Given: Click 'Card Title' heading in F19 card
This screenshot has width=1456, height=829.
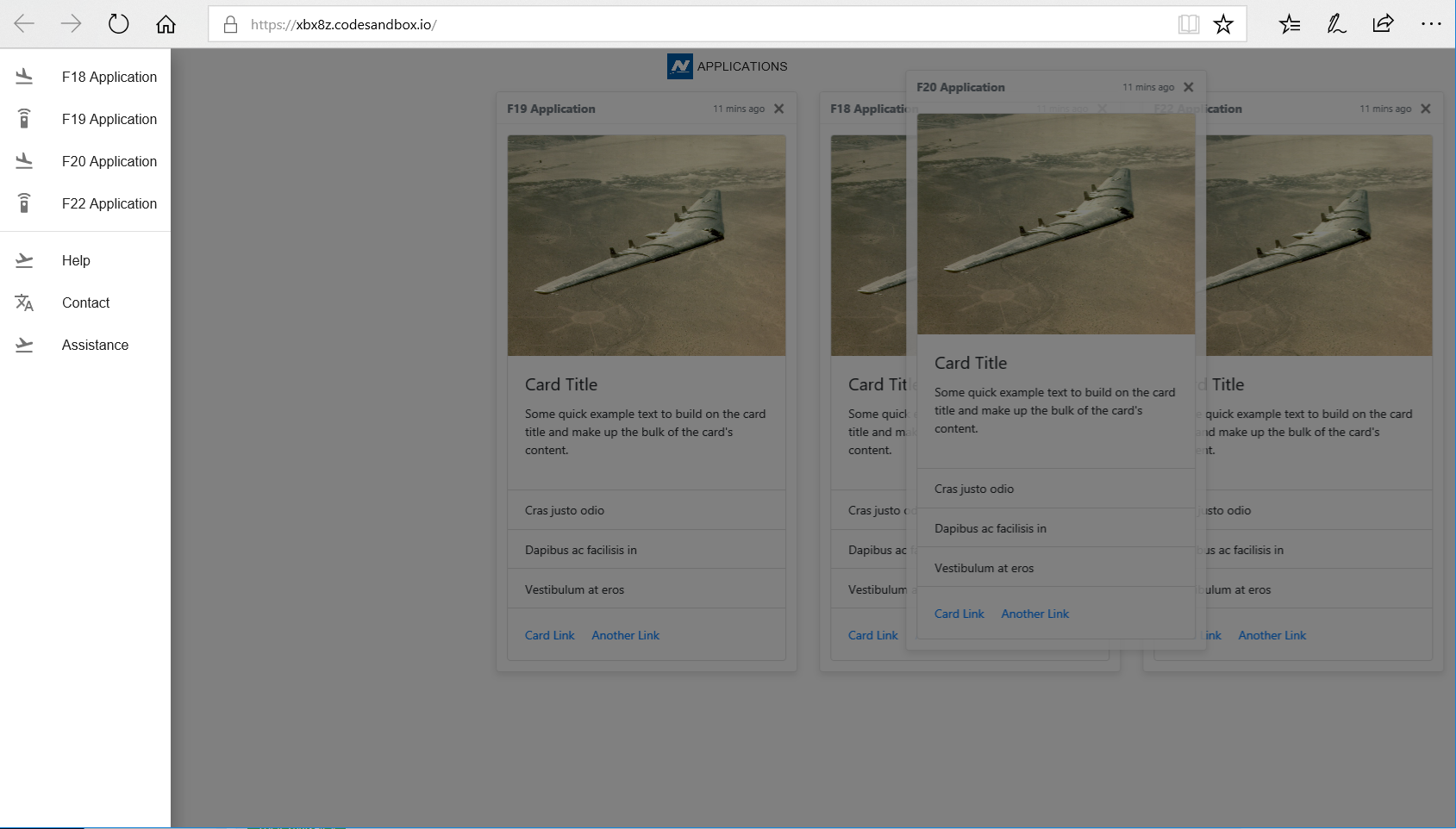Looking at the screenshot, I should tap(561, 384).
